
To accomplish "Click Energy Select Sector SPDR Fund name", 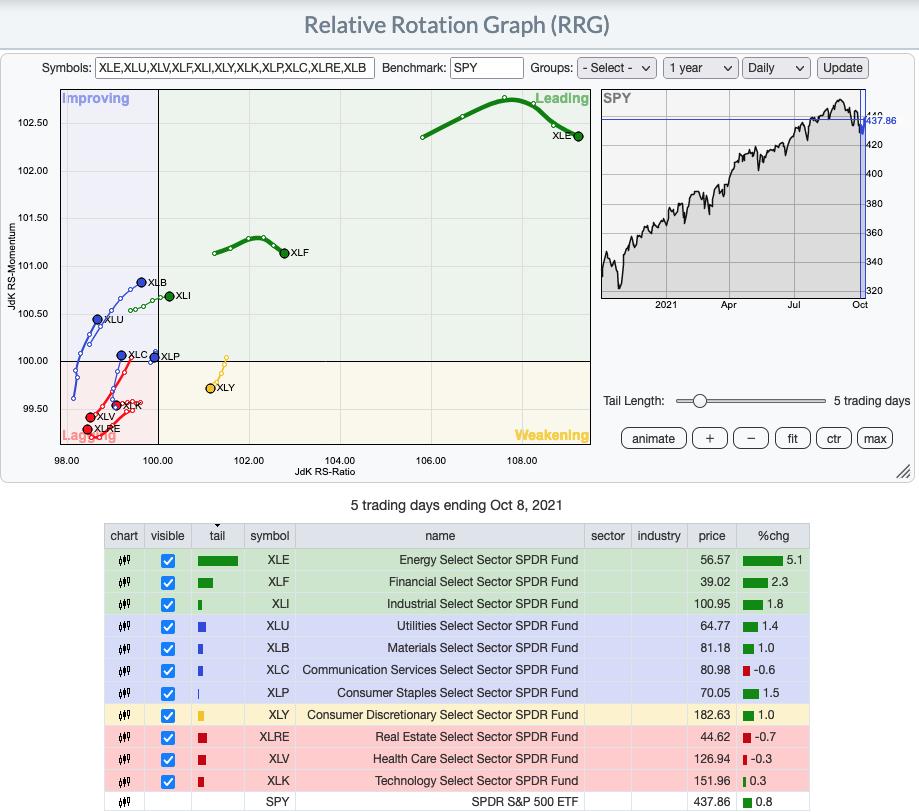I will (489, 560).
